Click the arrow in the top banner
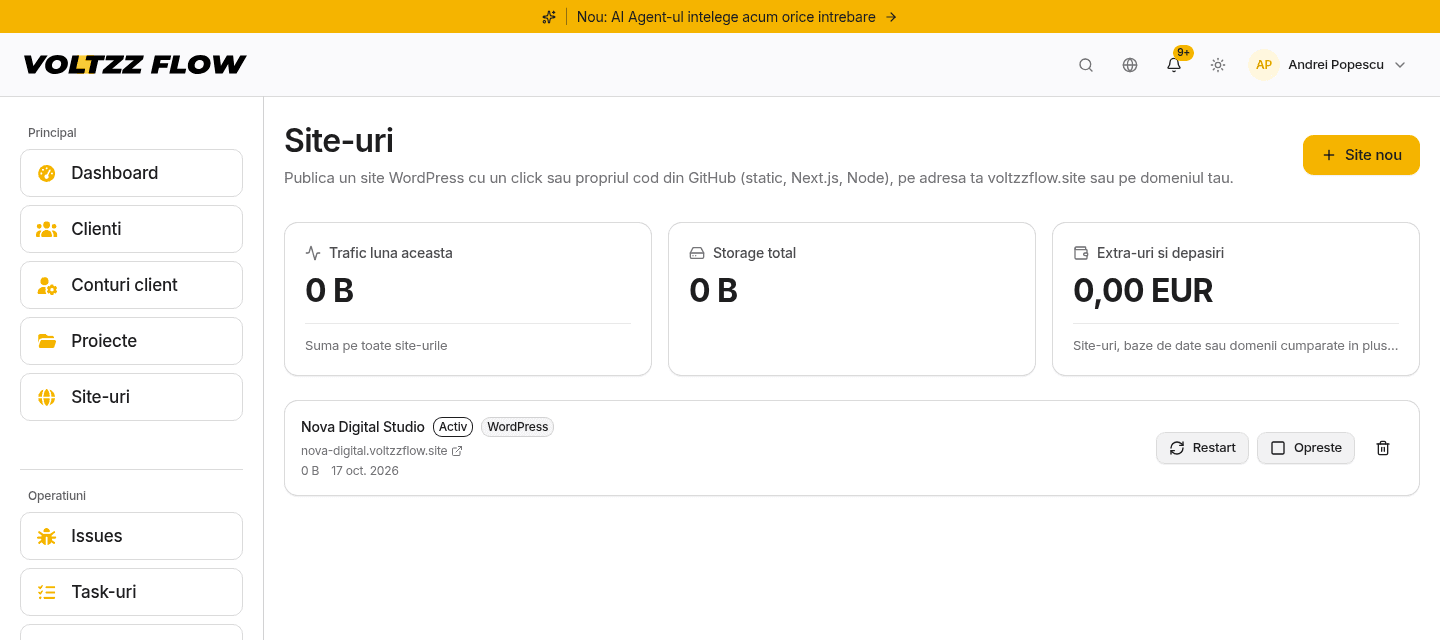This screenshot has height=640, width=1440. 891,17
